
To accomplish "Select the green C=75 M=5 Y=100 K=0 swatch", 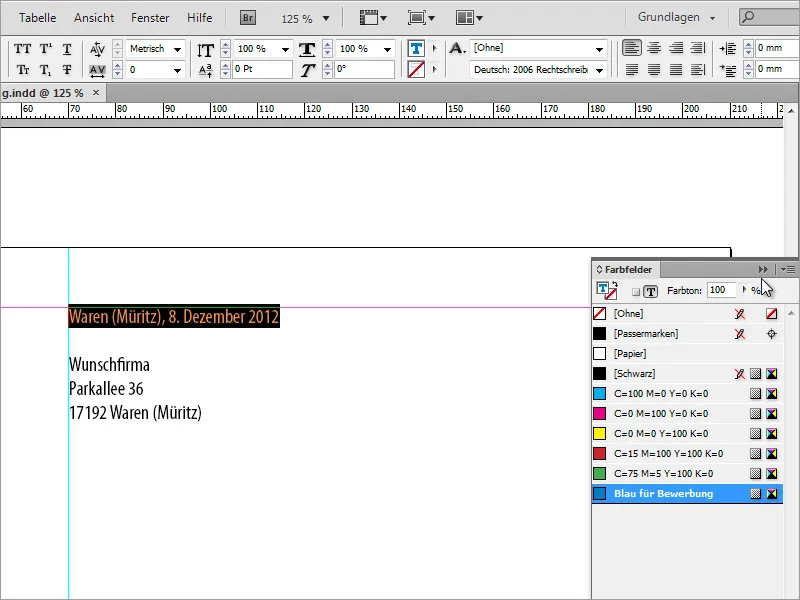I will [x=687, y=473].
